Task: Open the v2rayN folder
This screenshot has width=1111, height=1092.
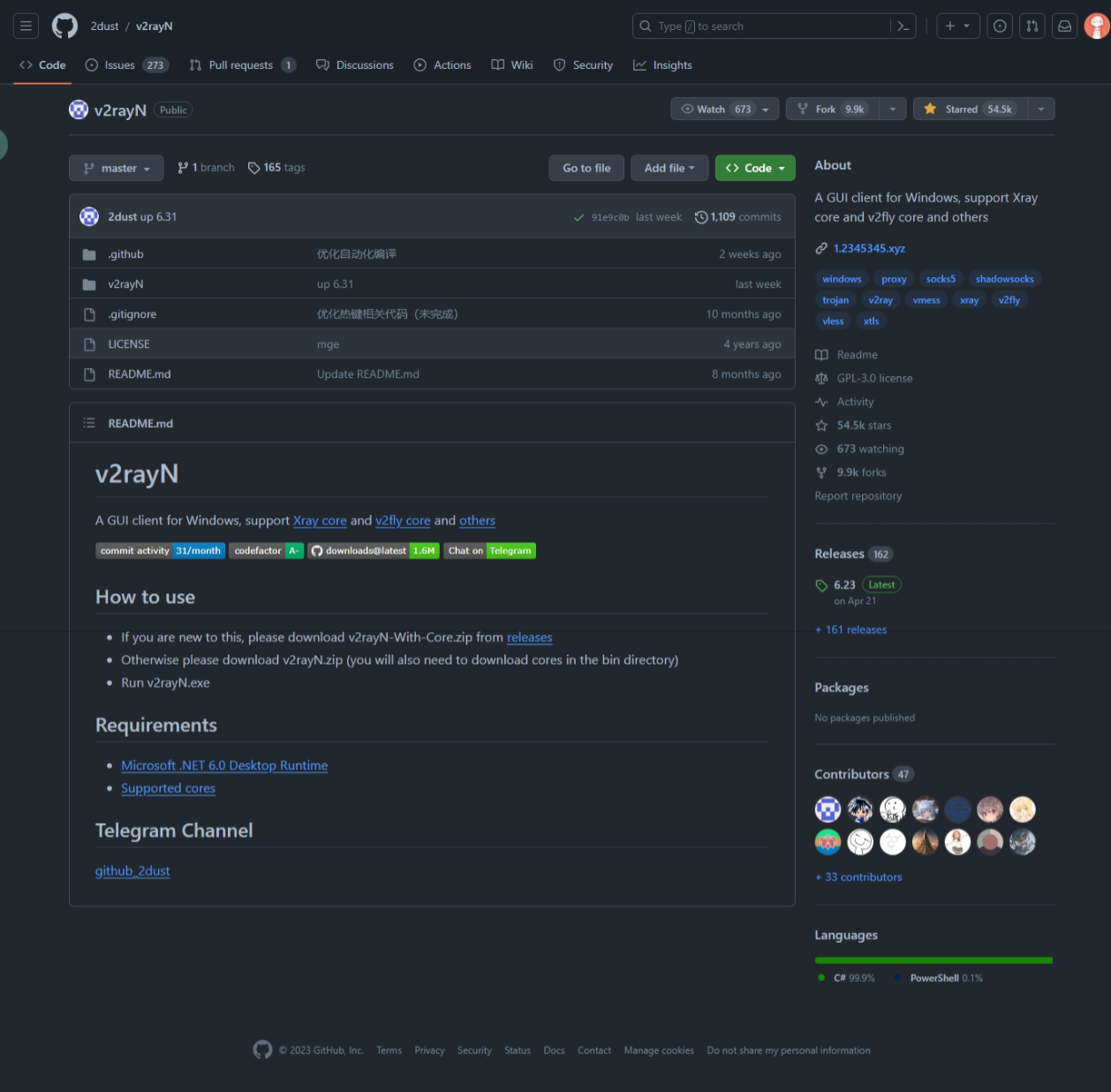Action: coord(125,284)
